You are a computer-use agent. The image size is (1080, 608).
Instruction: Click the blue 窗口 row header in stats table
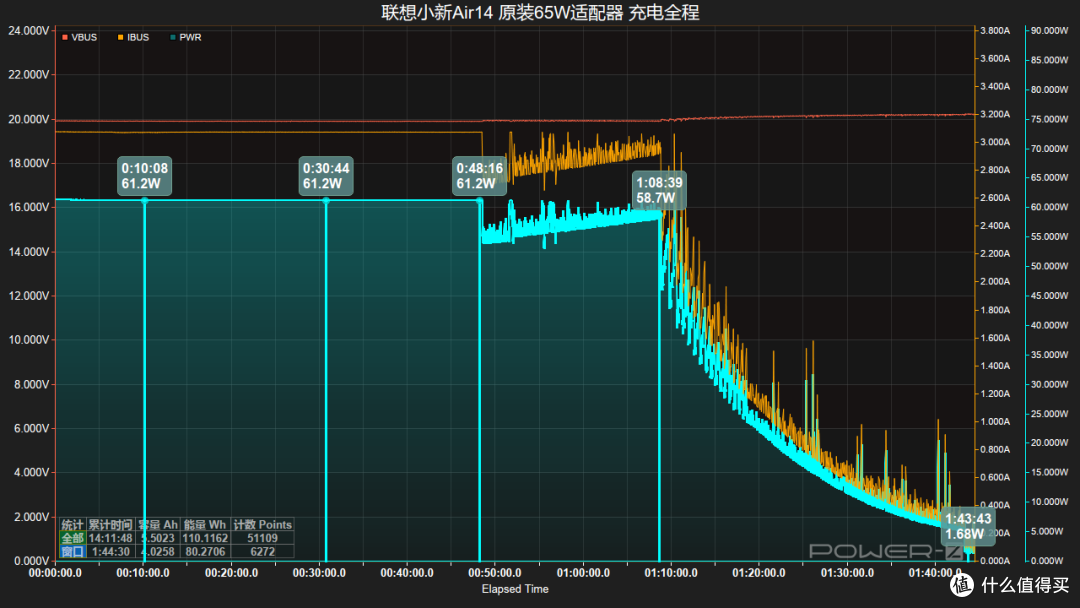click(x=72, y=552)
